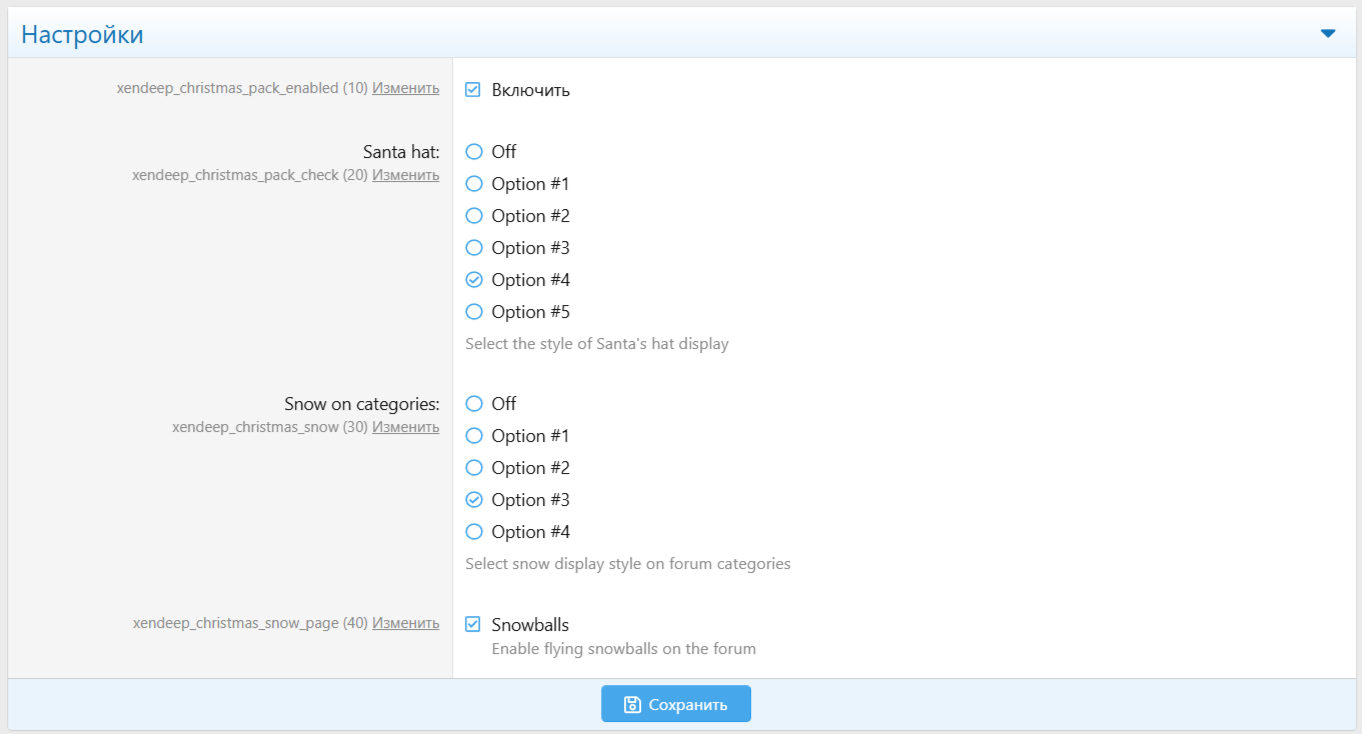
Task: Select Santa hat Off radio button
Action: (x=474, y=152)
